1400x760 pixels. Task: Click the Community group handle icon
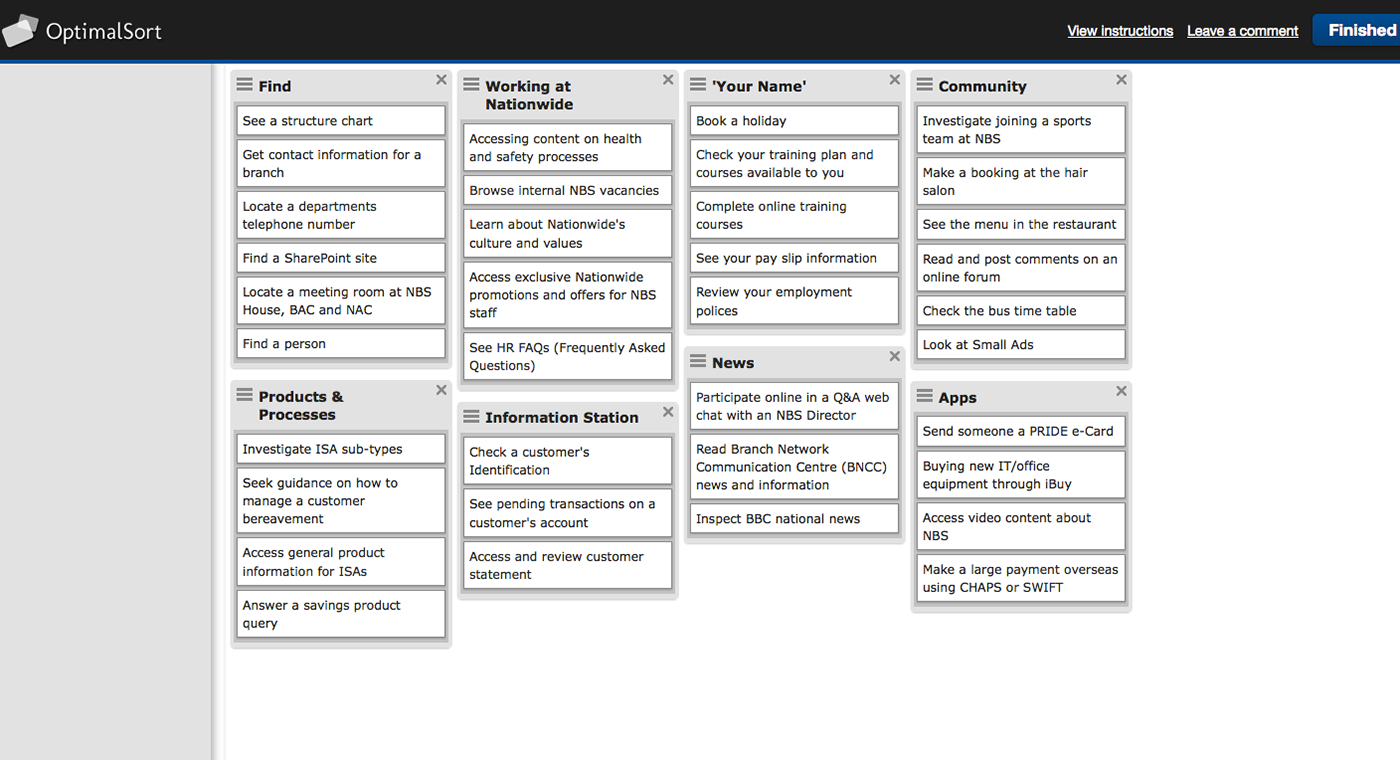pyautogui.click(x=925, y=85)
